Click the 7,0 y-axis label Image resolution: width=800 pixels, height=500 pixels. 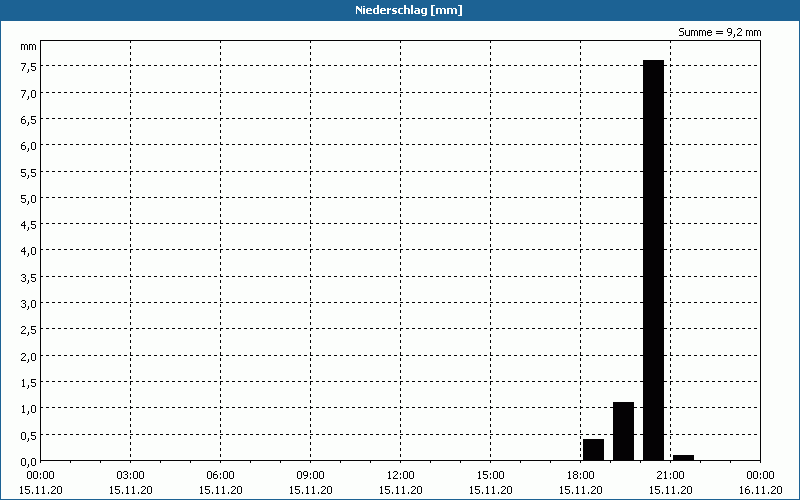[x=29, y=94]
